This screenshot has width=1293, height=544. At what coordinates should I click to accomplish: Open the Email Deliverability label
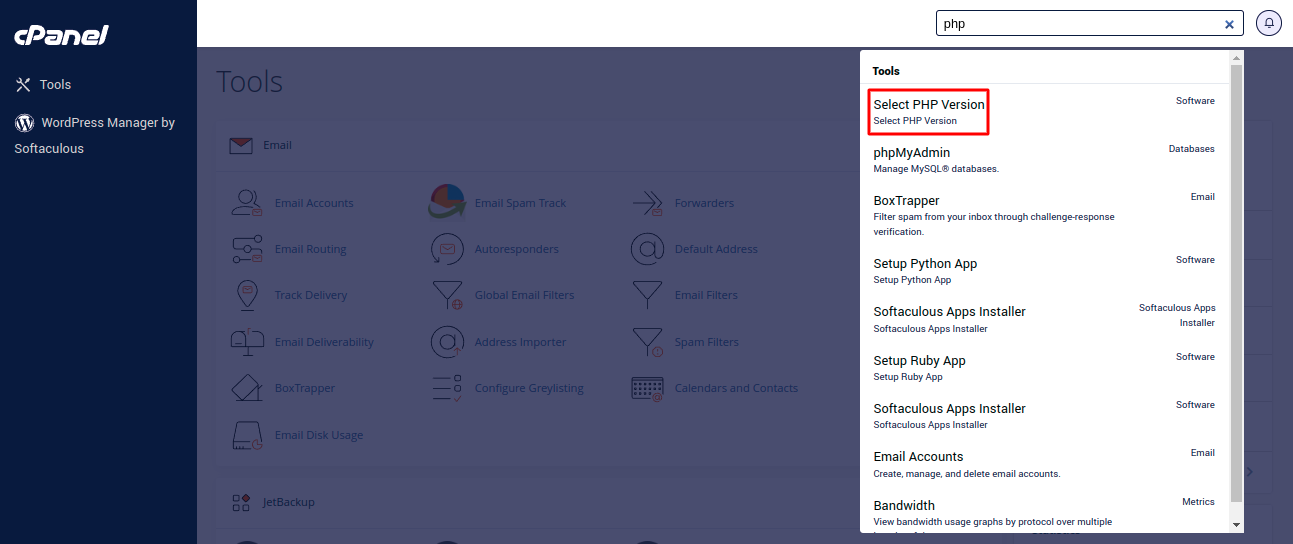click(324, 342)
